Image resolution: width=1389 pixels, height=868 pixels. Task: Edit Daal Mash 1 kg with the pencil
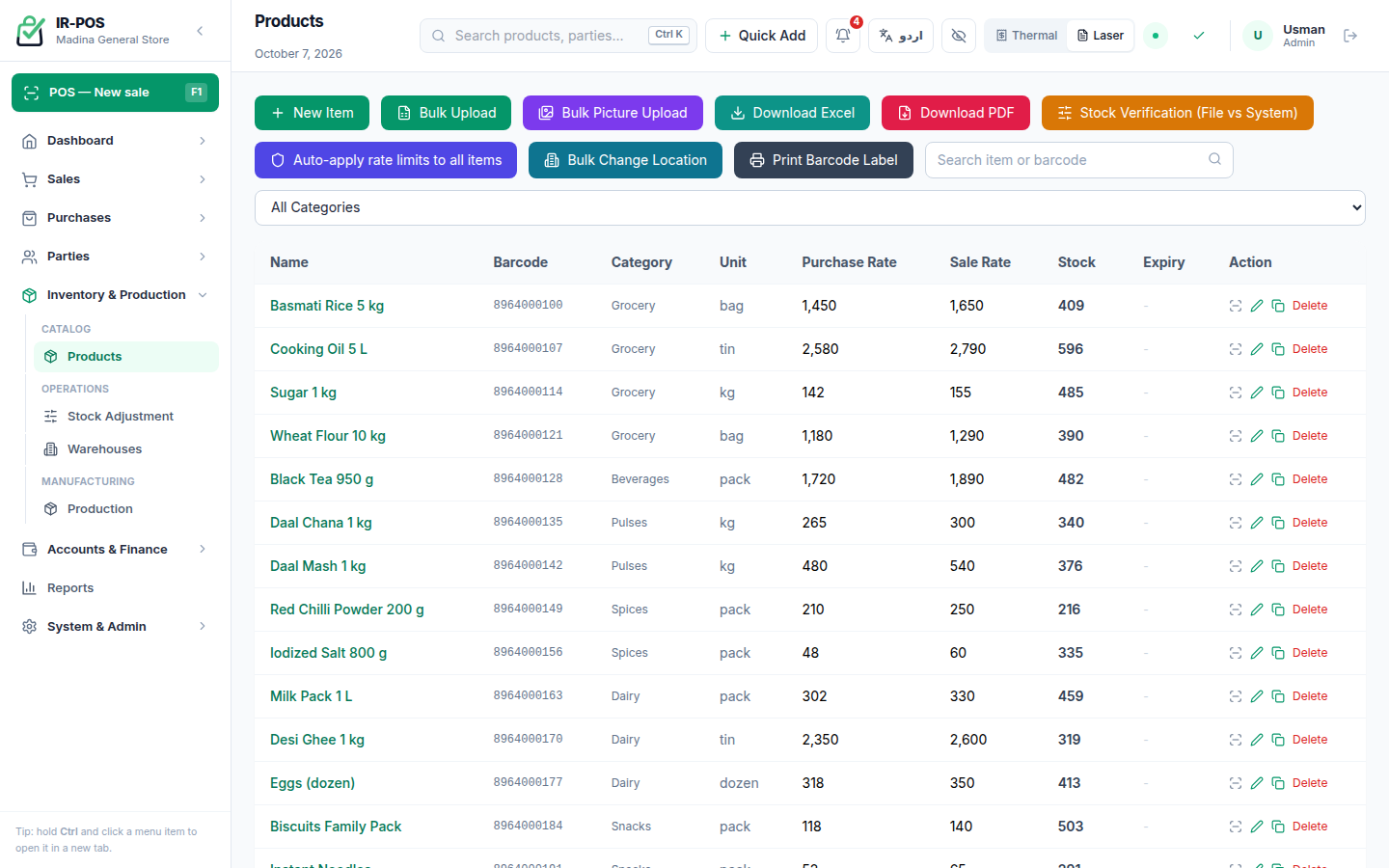[1257, 566]
